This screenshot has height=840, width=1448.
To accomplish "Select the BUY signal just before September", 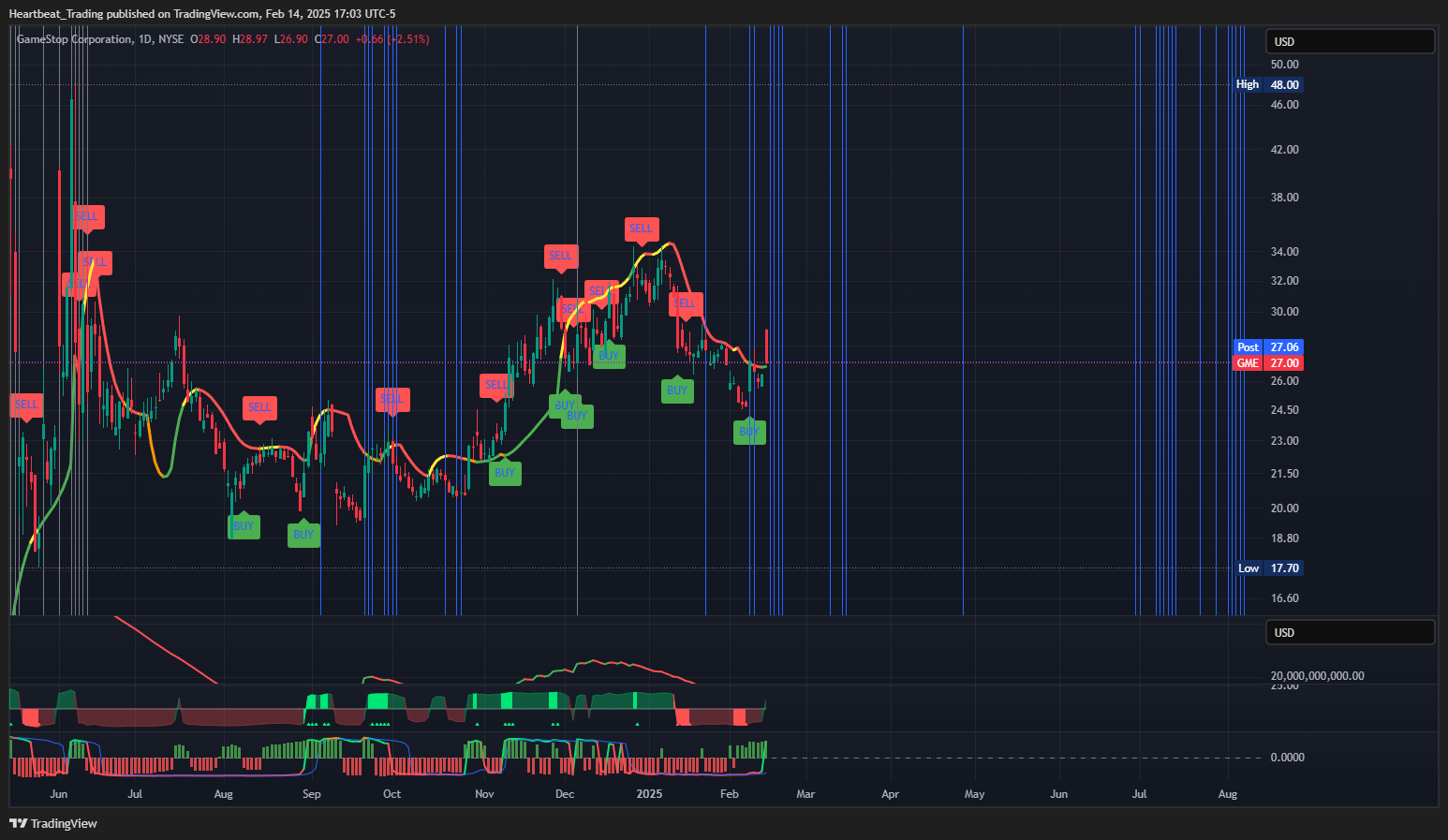I will tap(303, 535).
